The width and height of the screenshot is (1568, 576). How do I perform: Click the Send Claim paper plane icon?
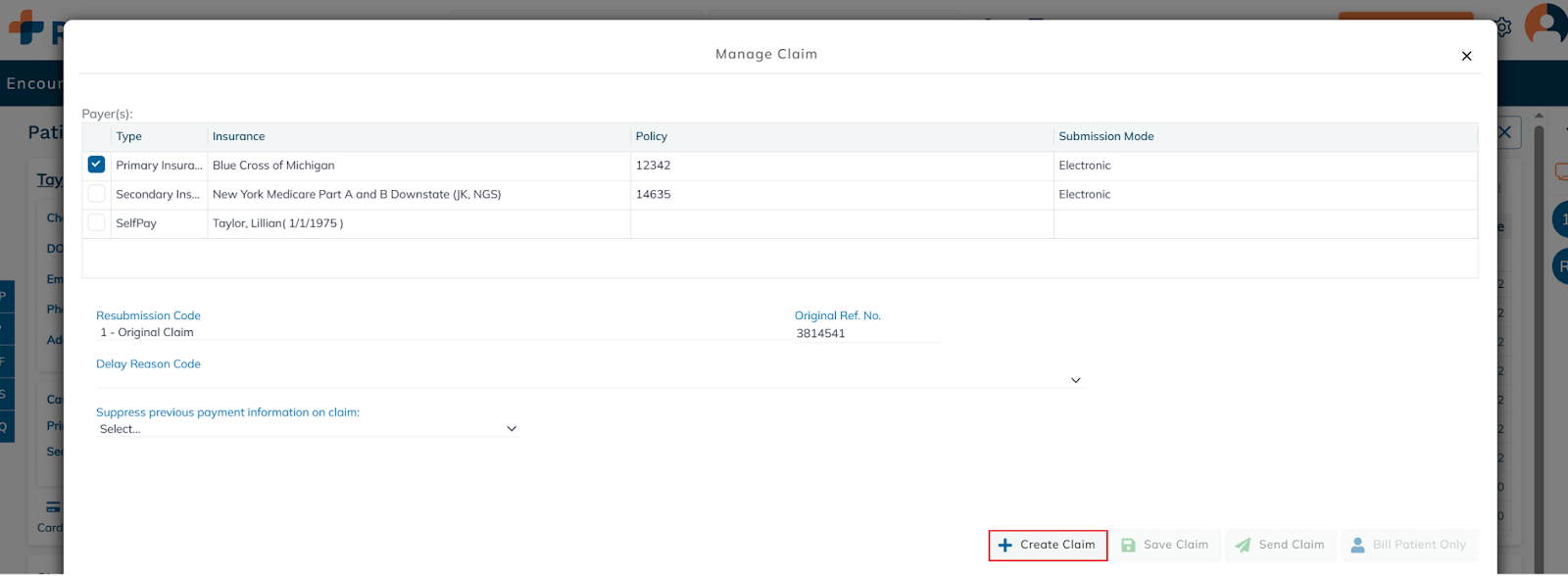click(1243, 546)
